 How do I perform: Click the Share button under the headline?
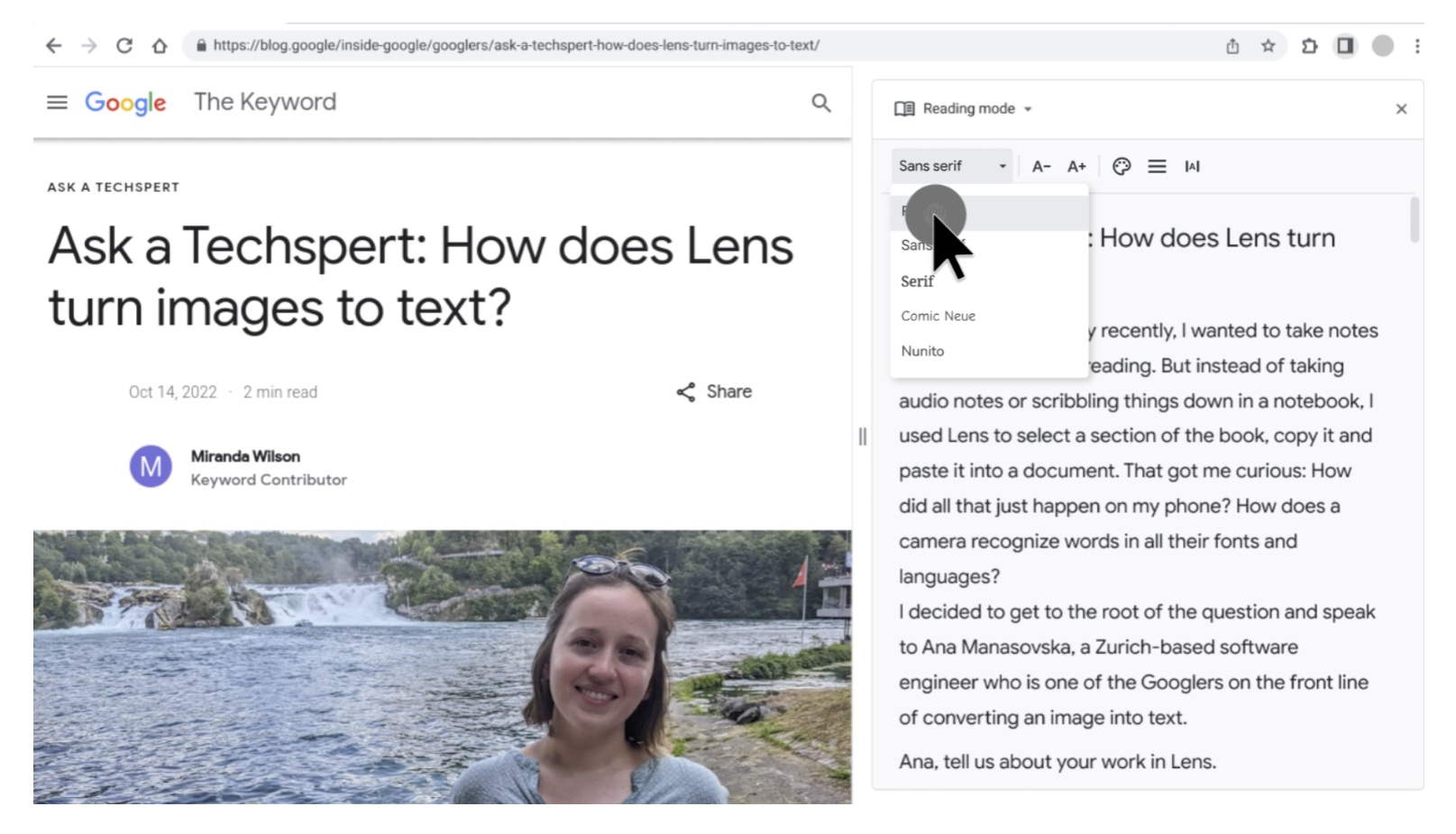(714, 391)
